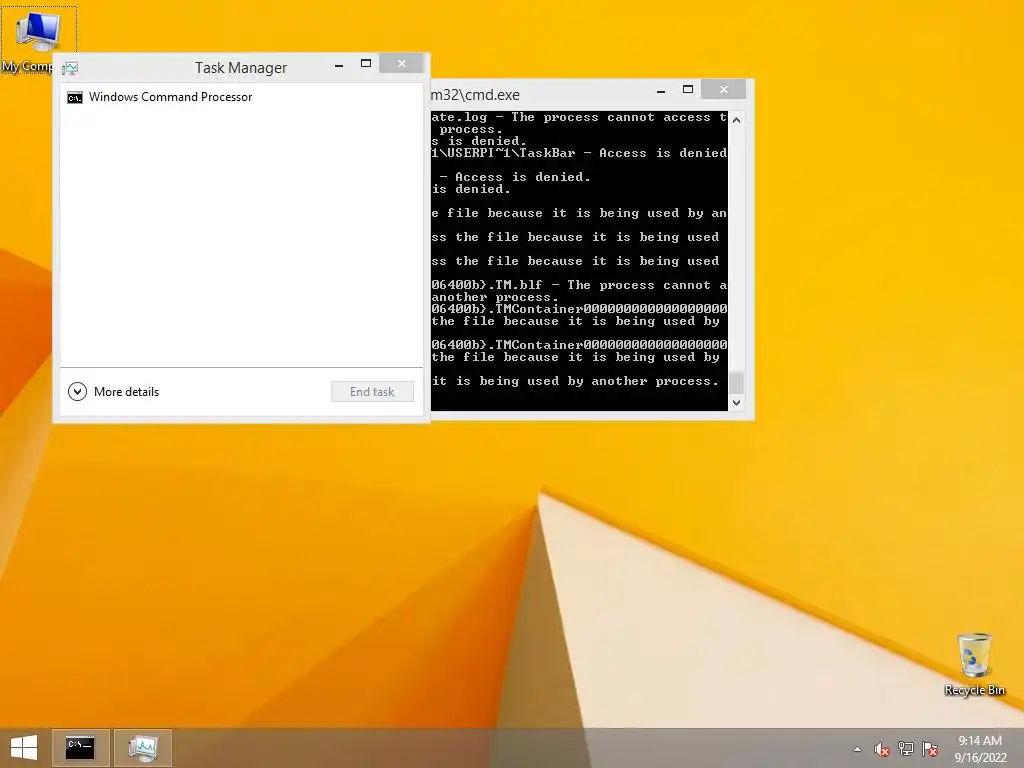The image size is (1024, 768).
Task: Click the cmd.exe scrollbar up arrow
Action: 737,120
